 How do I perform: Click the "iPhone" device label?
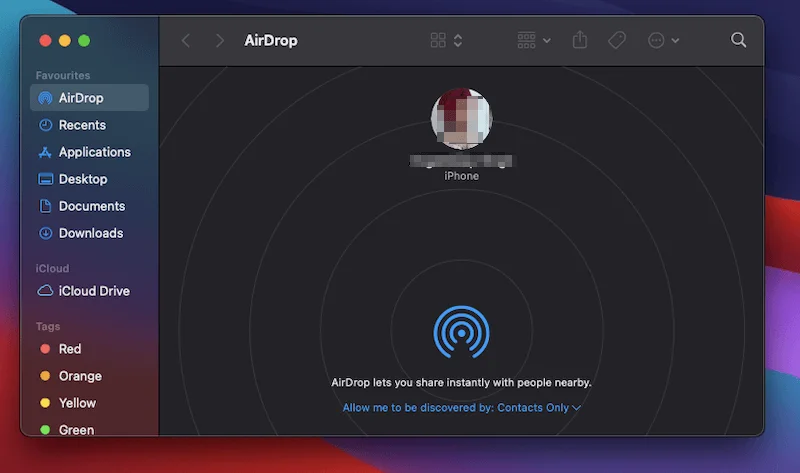point(461,176)
